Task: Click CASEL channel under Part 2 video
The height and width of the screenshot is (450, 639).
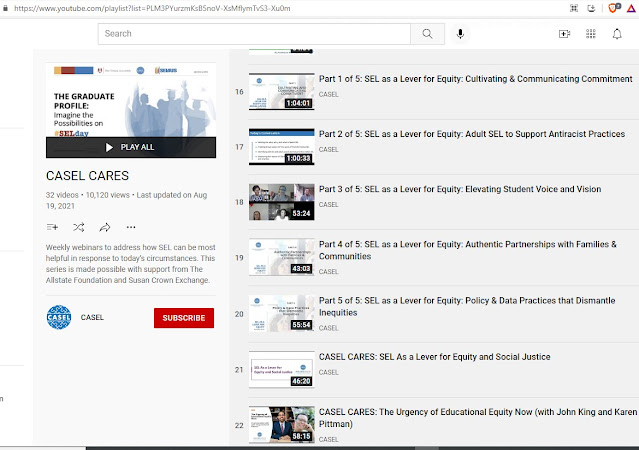Action: click(328, 150)
